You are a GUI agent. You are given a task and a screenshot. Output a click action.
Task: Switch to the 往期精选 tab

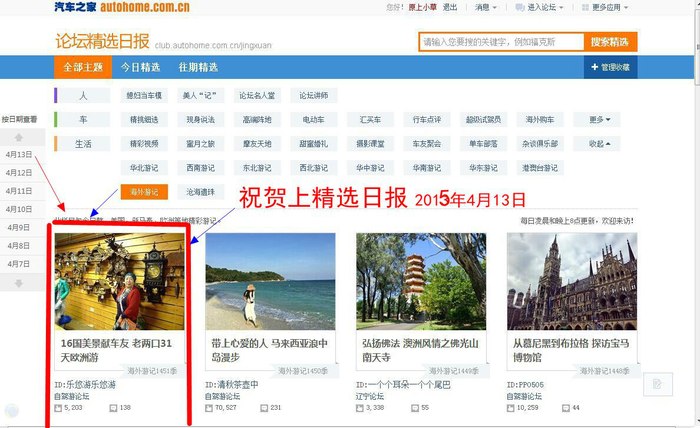[x=197, y=67]
